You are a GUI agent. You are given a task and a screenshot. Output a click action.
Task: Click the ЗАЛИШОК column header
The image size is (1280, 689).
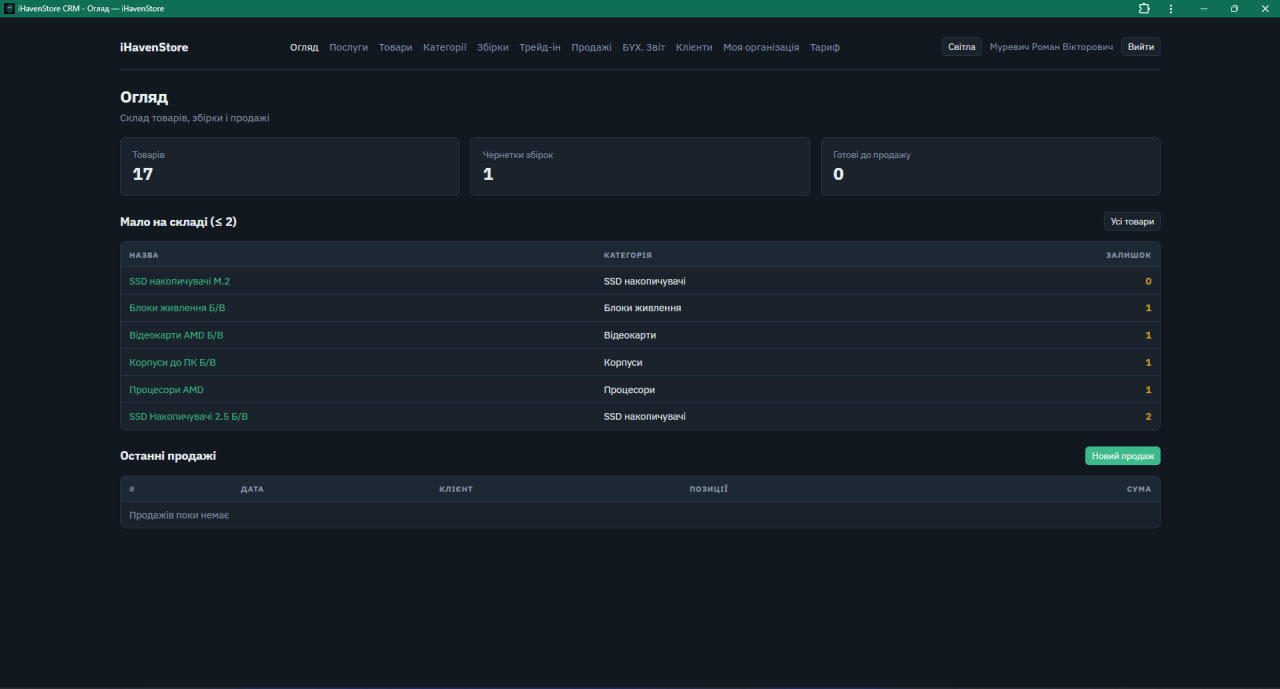pos(1128,255)
